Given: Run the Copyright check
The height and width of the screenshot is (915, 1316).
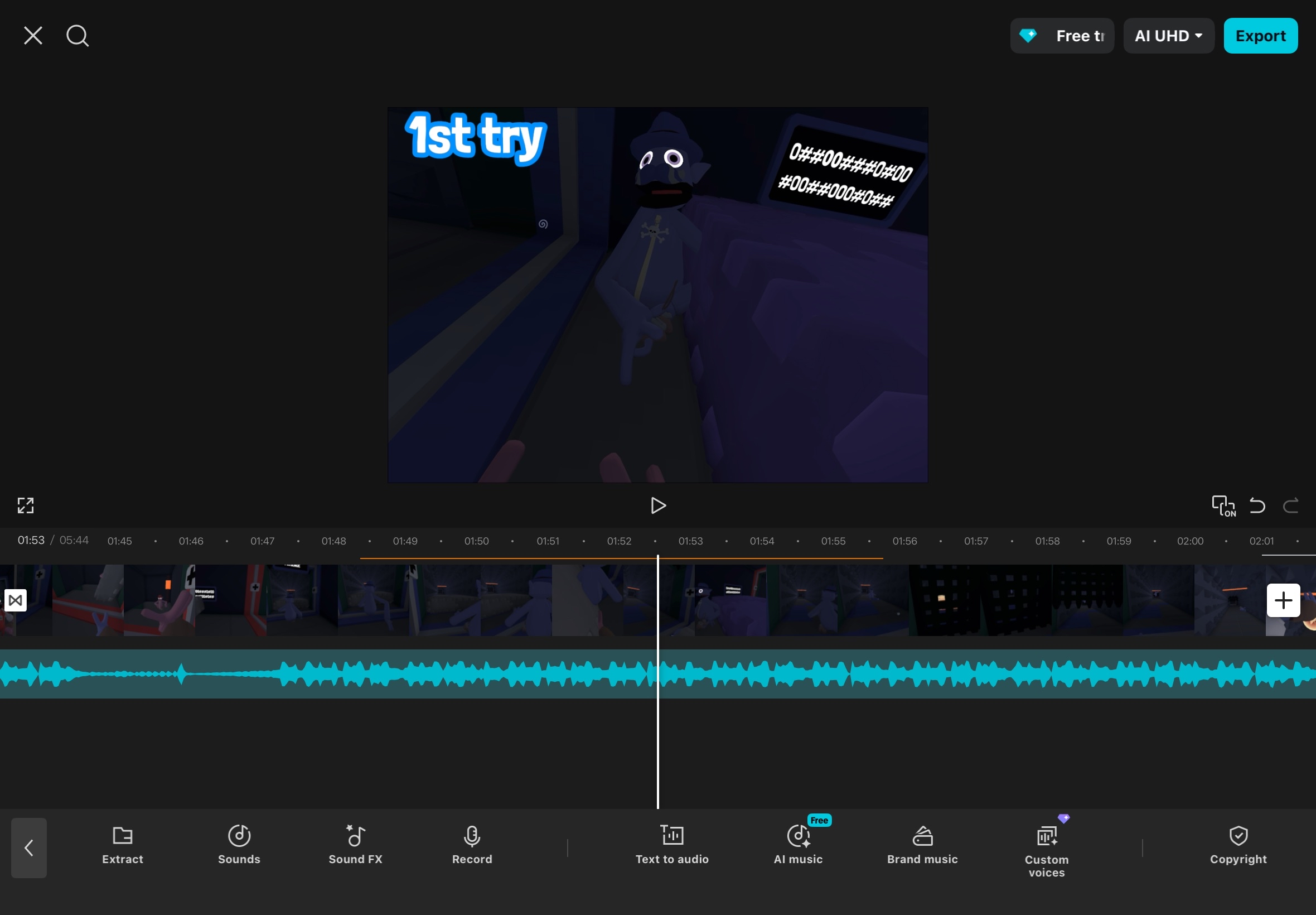Looking at the screenshot, I should pos(1238,845).
